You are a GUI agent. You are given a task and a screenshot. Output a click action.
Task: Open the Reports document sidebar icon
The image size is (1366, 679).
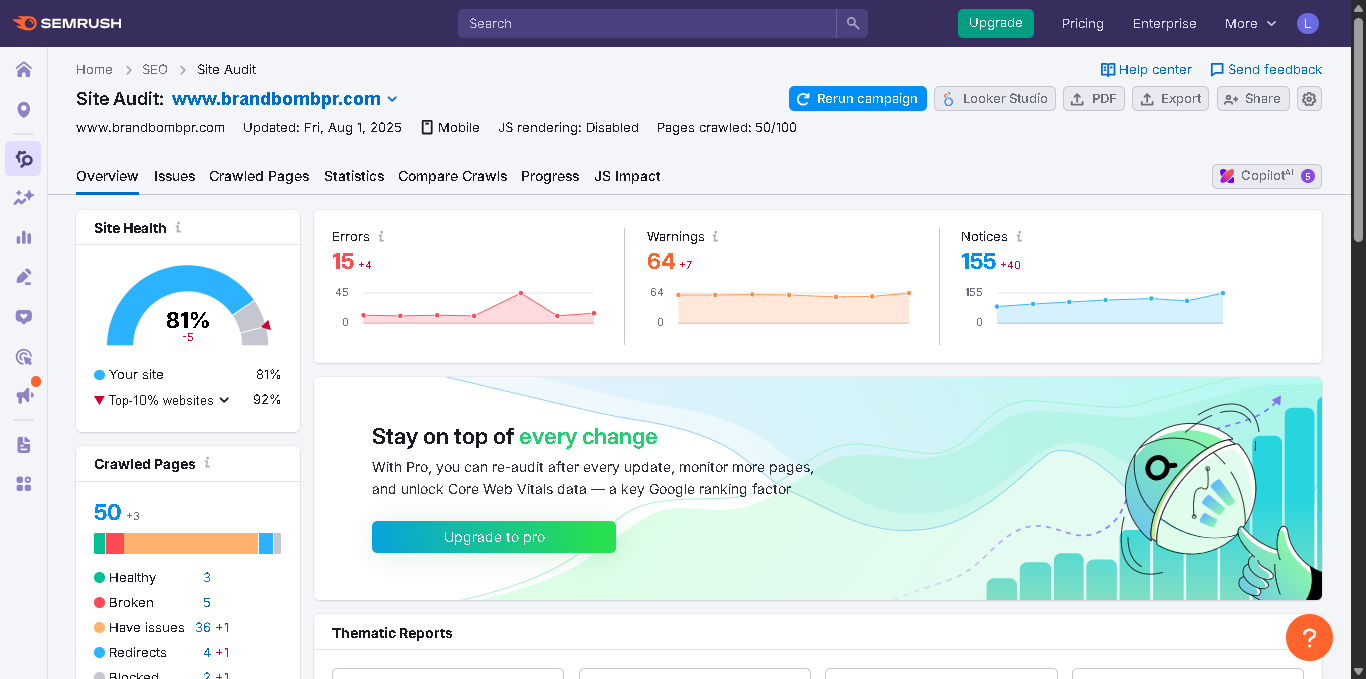(x=24, y=445)
